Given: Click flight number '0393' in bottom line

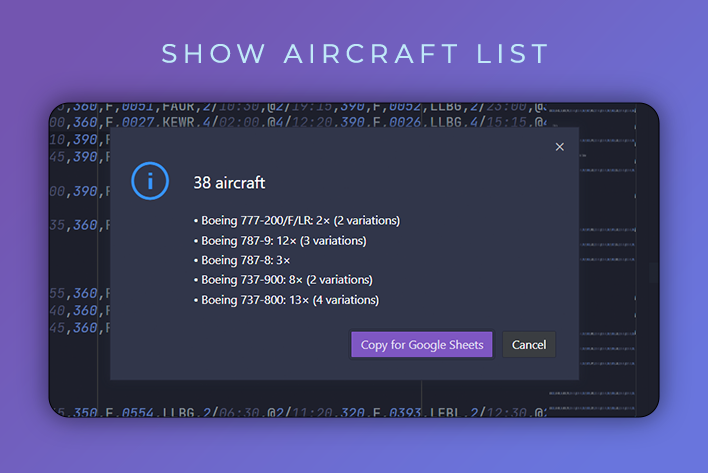Looking at the screenshot, I should 404,413.
